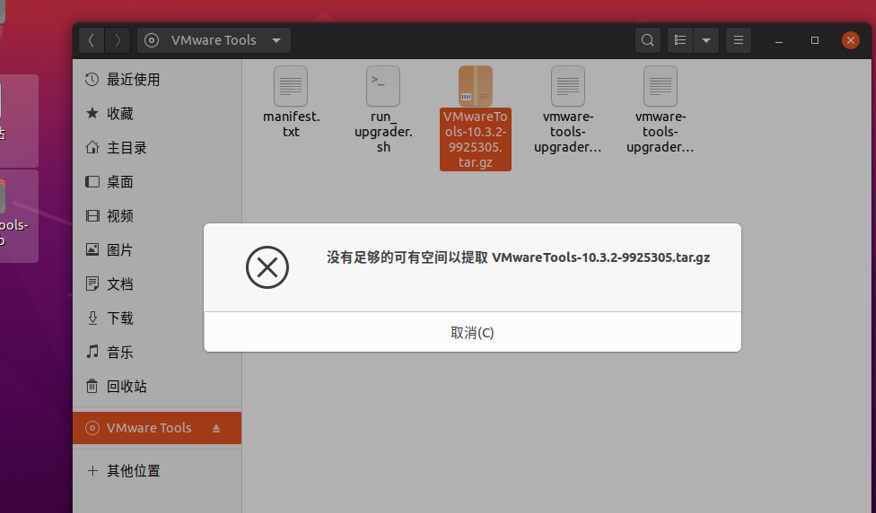Click the house icon beside 主目录
This screenshot has width=876, height=513.
point(92,148)
